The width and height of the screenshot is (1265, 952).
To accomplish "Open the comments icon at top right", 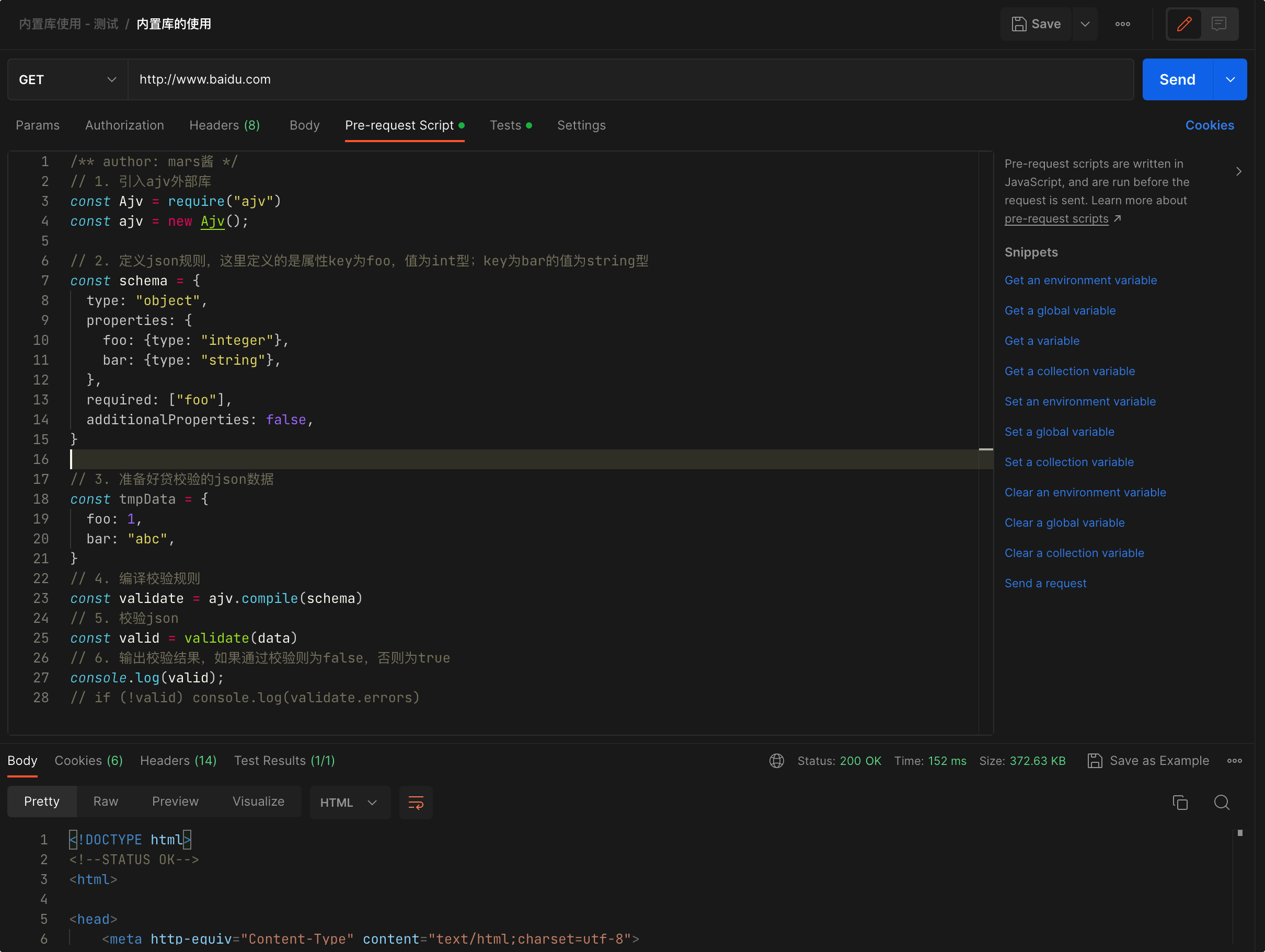I will pos(1218,24).
